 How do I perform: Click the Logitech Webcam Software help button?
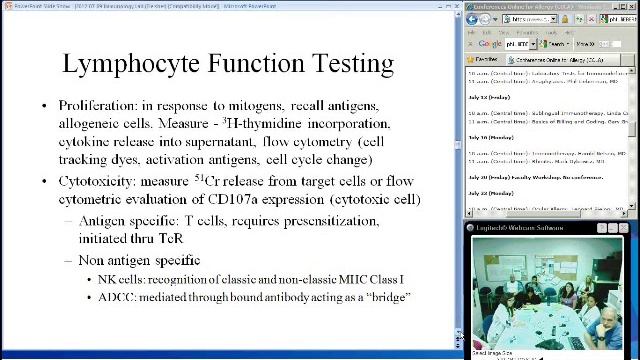[601, 228]
